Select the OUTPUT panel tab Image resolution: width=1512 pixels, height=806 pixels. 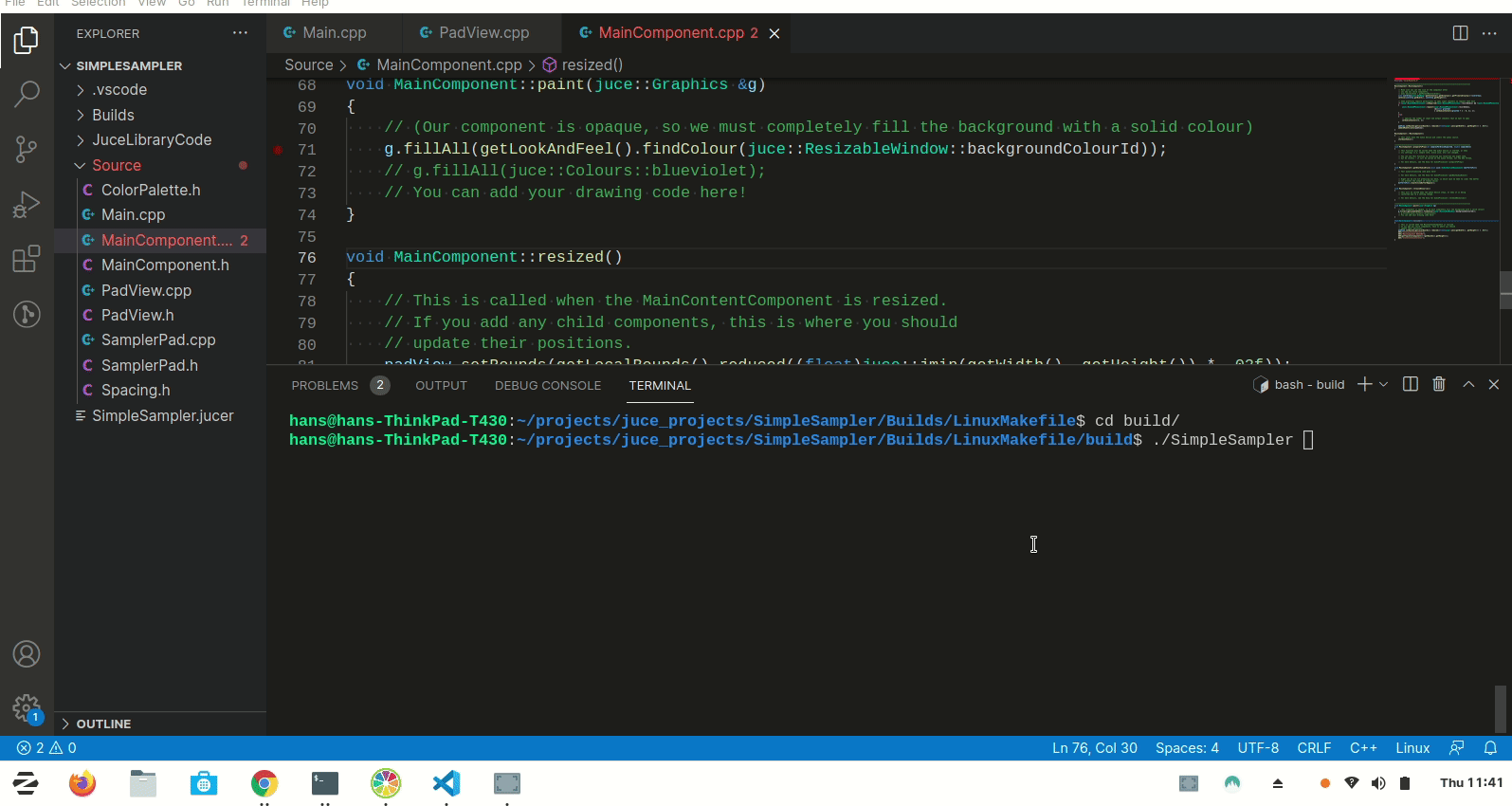441,385
